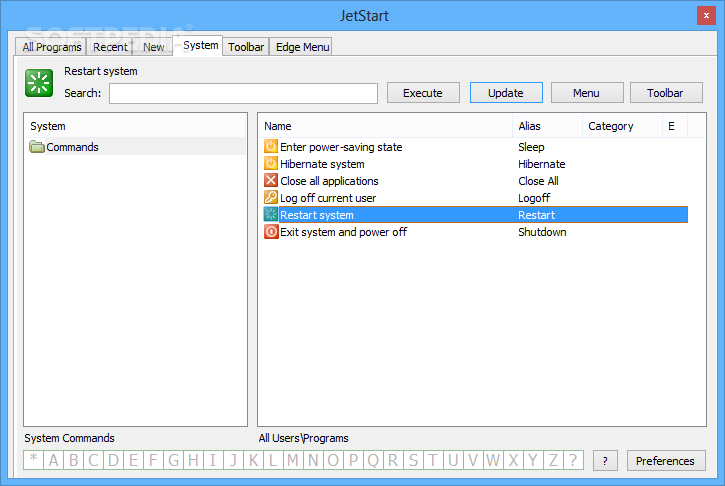Viewport: 725px width, 486px height.
Task: Select Exit system and power off entry
Action: 476,232
